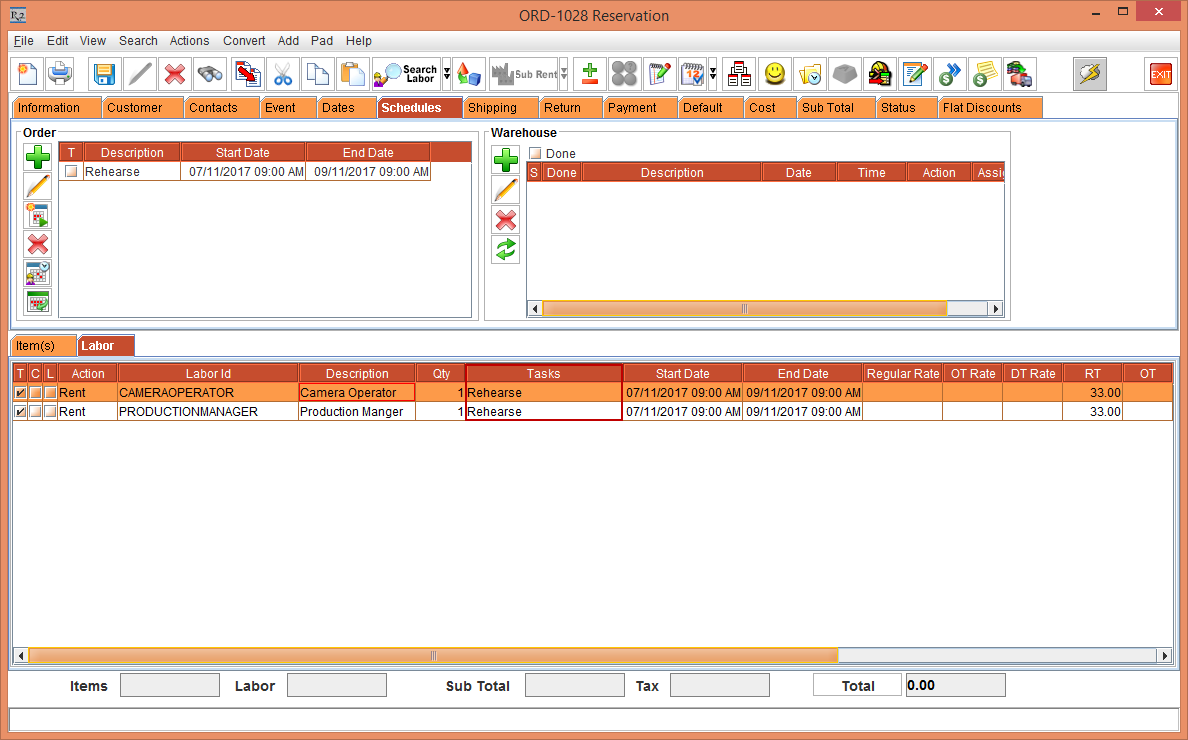Click the calendar 12 toolbar icon
The image size is (1188, 740).
[x=692, y=74]
